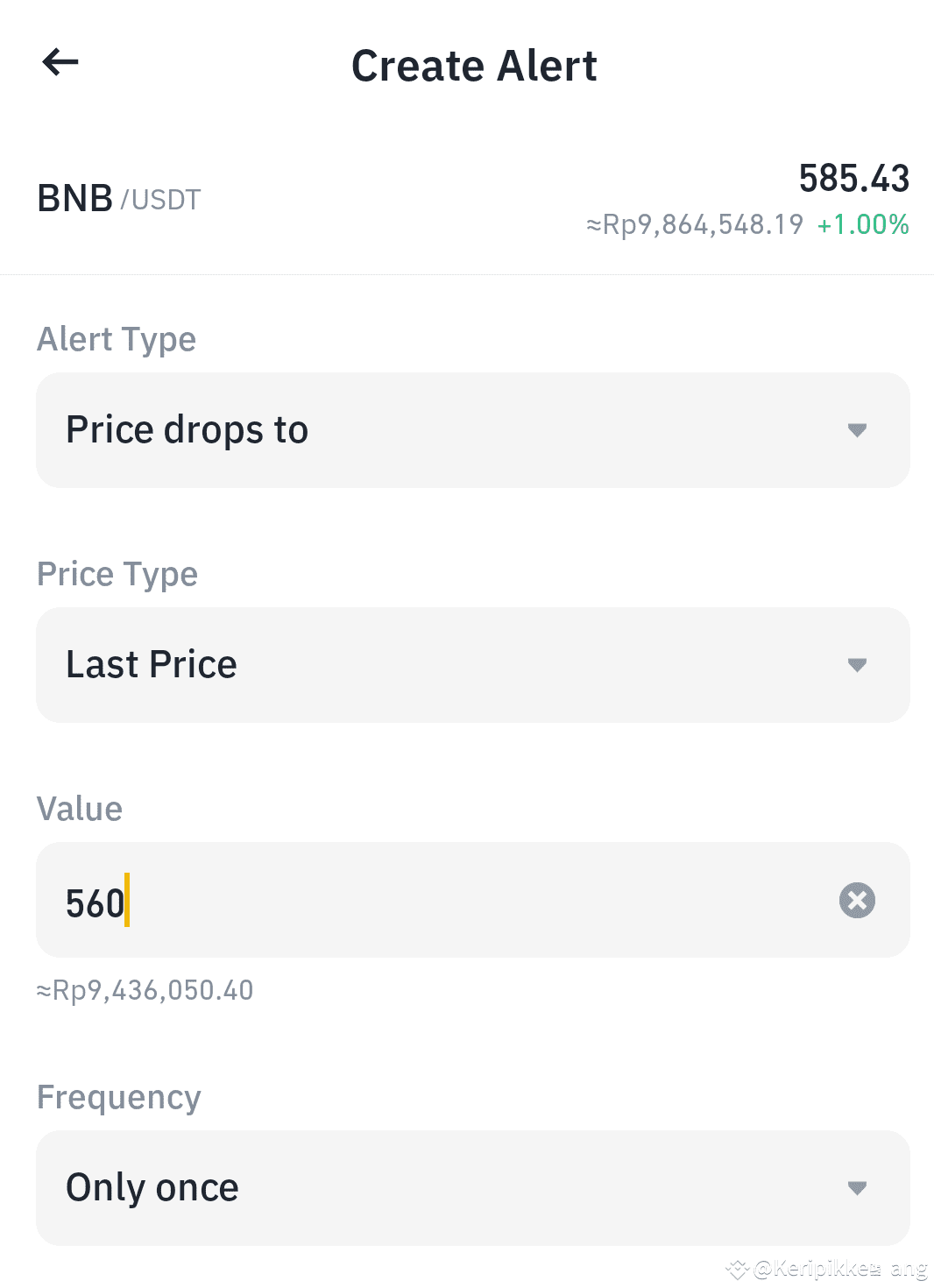Tap the Frequency label
The height and width of the screenshot is (1288, 934).
point(119,1097)
